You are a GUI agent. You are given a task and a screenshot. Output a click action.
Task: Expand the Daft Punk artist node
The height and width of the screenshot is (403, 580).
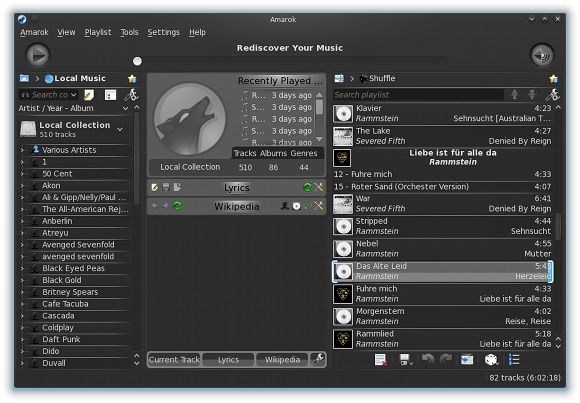point(23,339)
